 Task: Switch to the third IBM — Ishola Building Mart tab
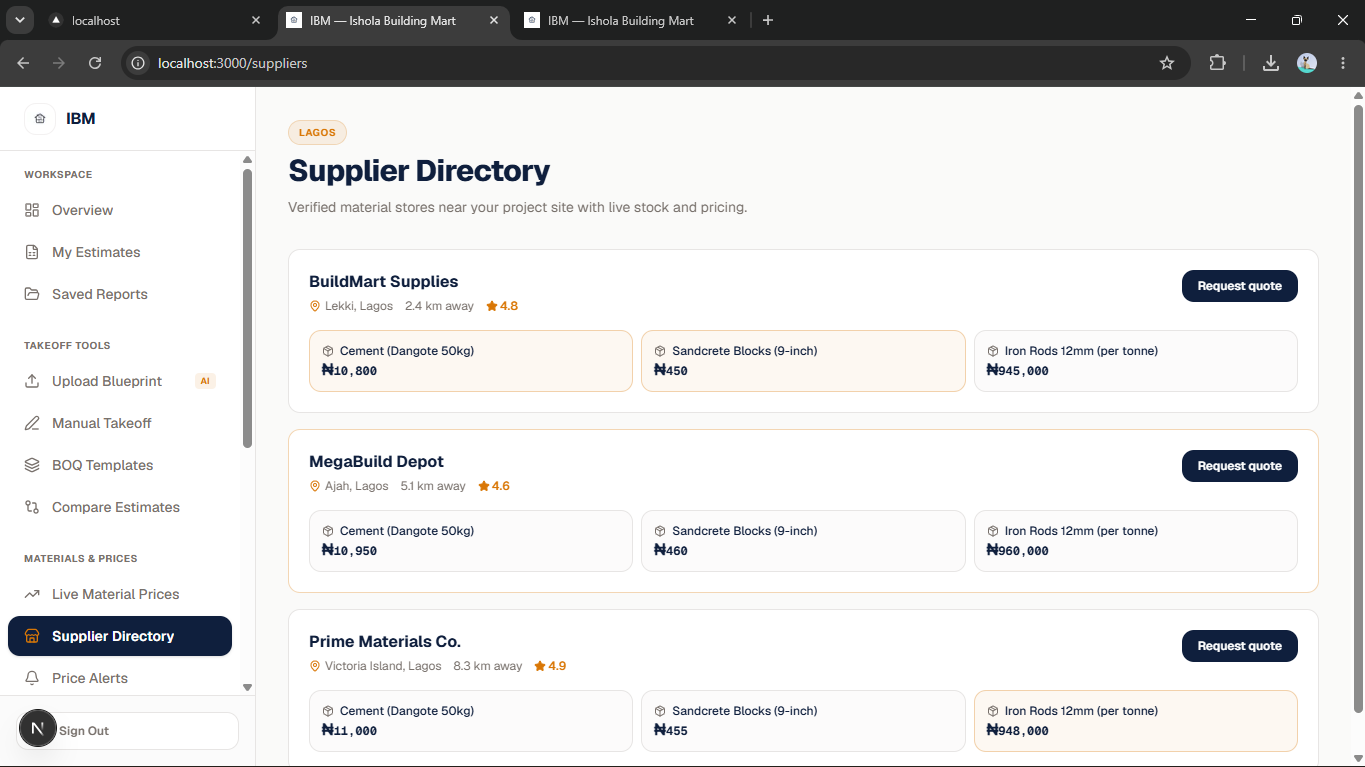(x=631, y=20)
